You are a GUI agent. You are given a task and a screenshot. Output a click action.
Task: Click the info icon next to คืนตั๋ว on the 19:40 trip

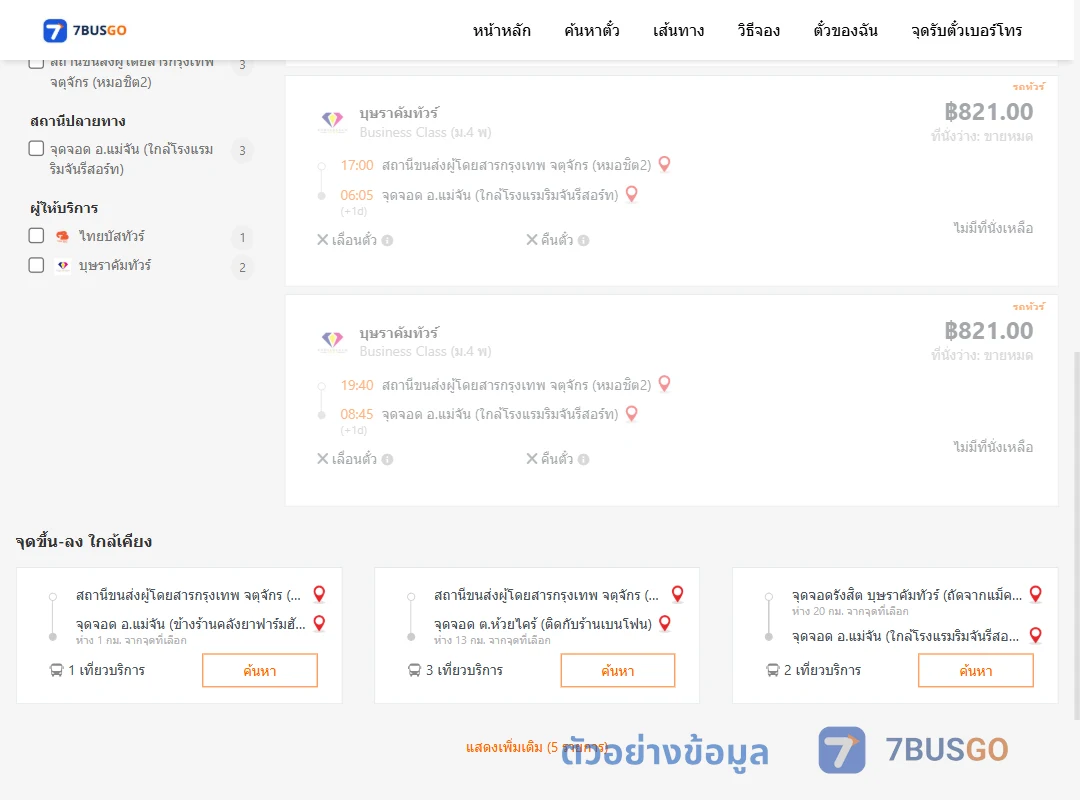pos(583,460)
